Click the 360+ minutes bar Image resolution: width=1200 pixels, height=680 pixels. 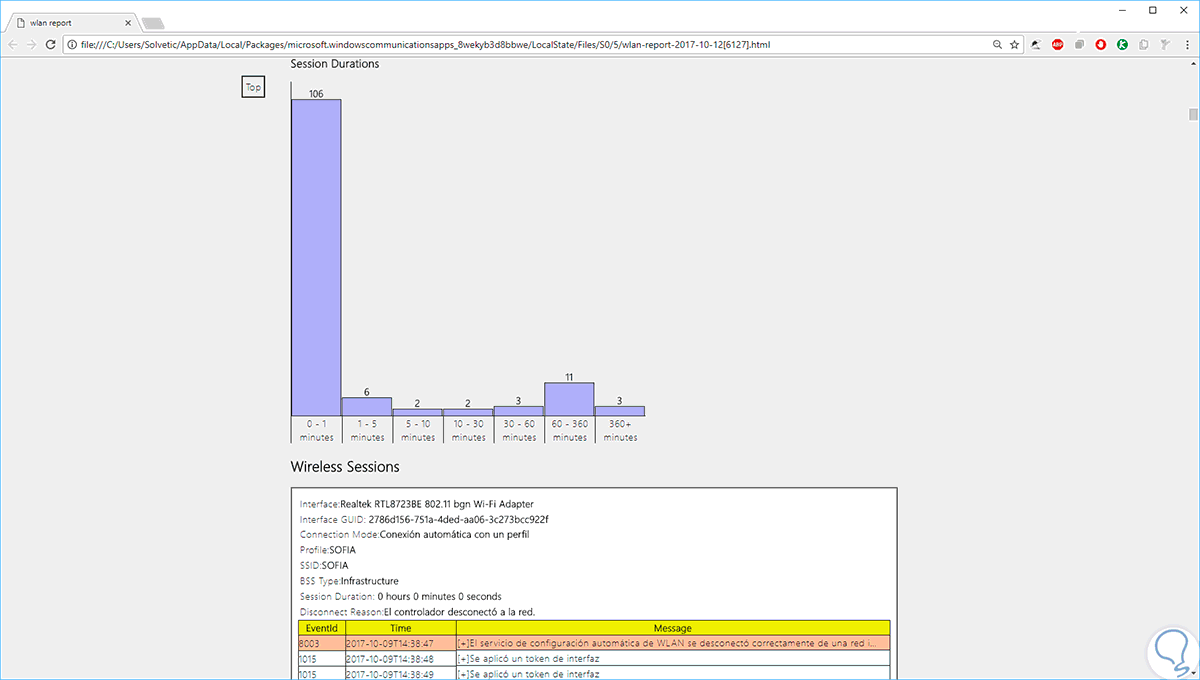point(619,411)
